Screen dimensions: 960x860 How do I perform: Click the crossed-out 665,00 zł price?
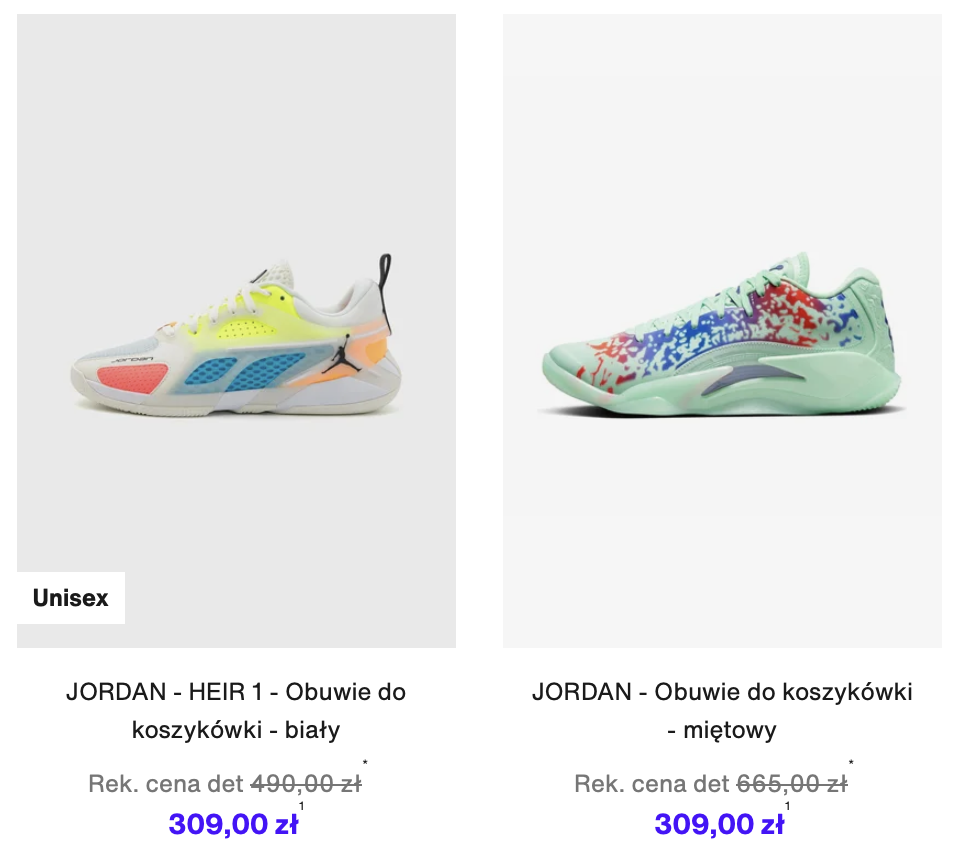pyautogui.click(x=792, y=783)
